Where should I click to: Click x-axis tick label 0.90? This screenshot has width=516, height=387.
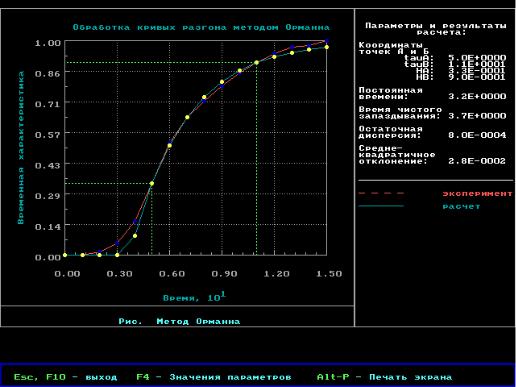coord(224,274)
